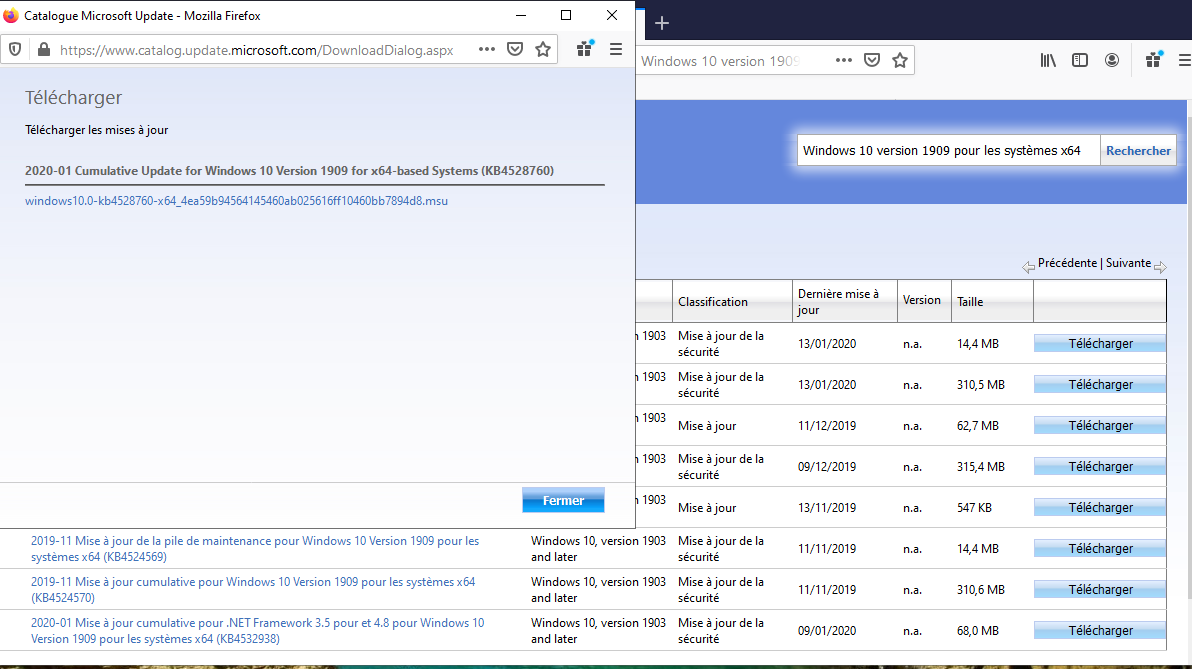Viewport: 1192px width, 669px height.
Task: Click the What's New gift icon in main window
Action: pos(1153,60)
